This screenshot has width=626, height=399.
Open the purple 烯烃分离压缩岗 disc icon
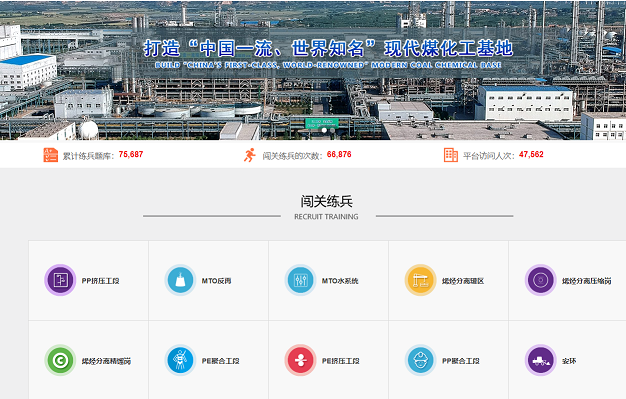pyautogui.click(x=541, y=280)
